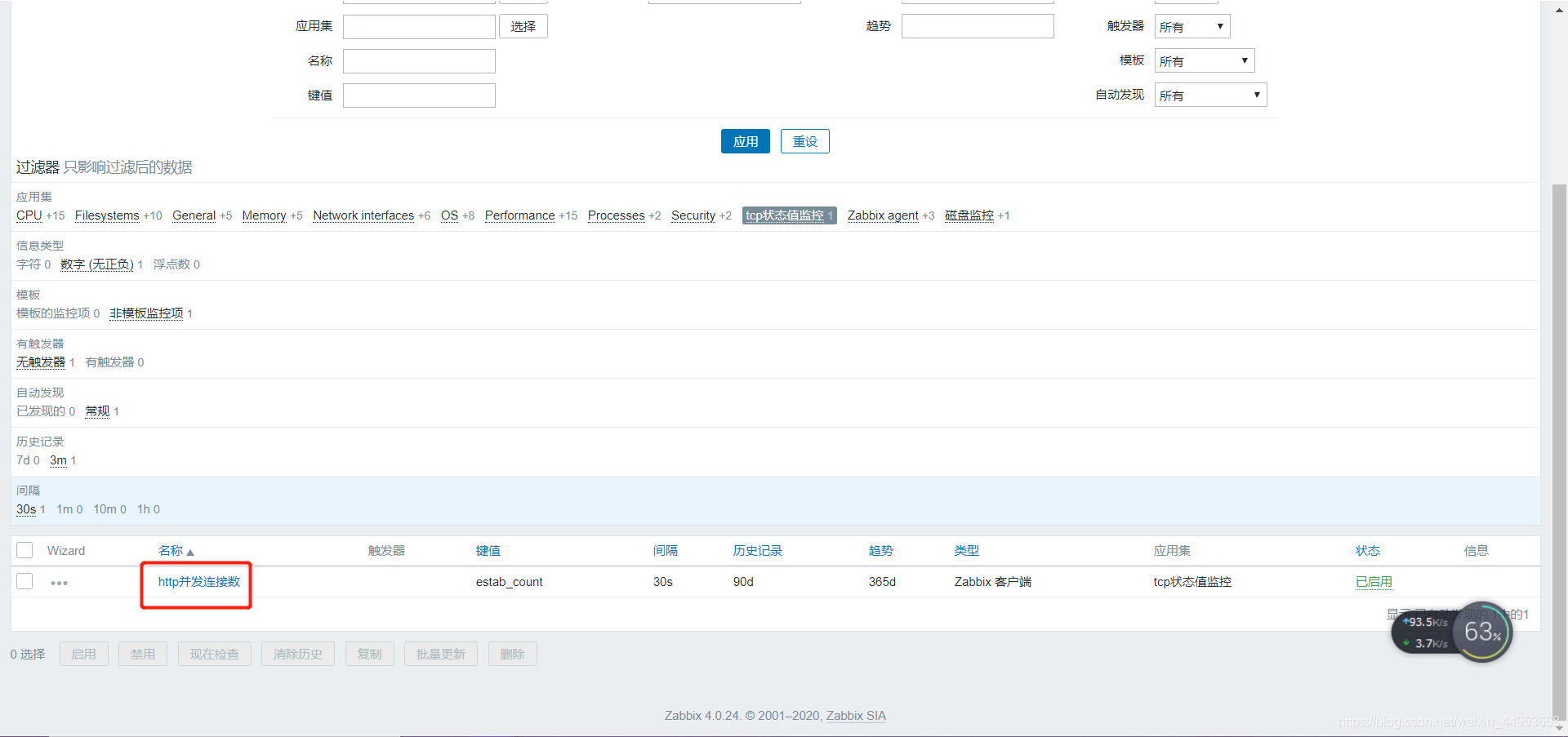Screen dimensions: 1568x737
Task: Open the three-dots wizard menu for http并发连接数
Action: point(59,583)
